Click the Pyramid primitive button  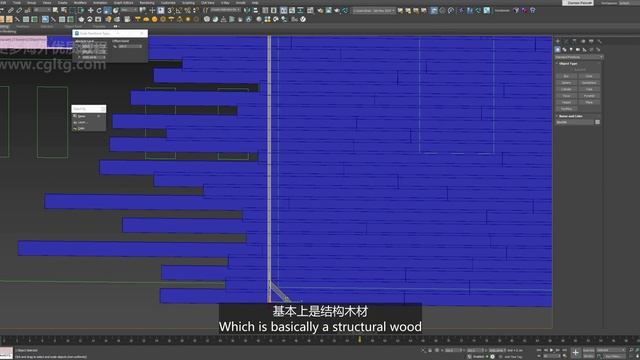point(589,96)
